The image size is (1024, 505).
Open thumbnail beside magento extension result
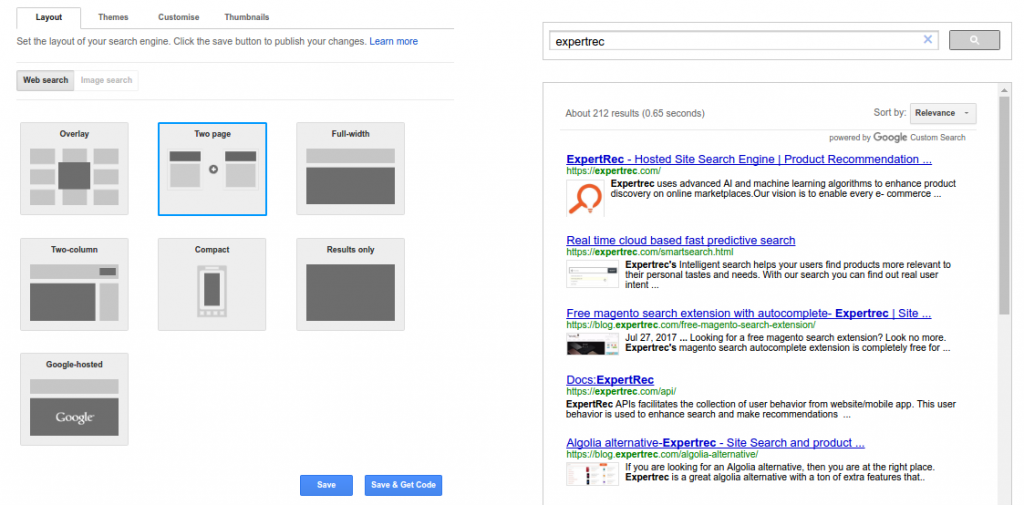592,344
